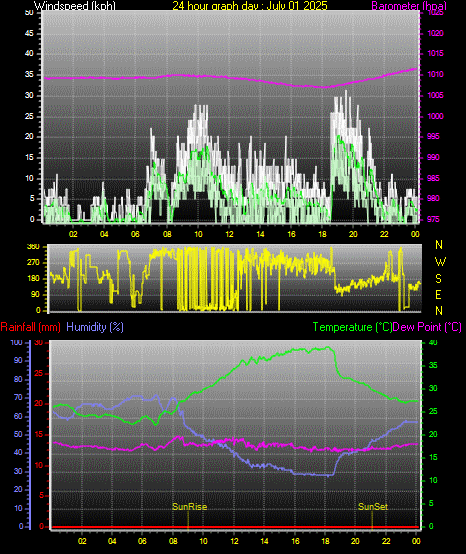Click the 360 degree wind direction tick

[x=33, y=247]
